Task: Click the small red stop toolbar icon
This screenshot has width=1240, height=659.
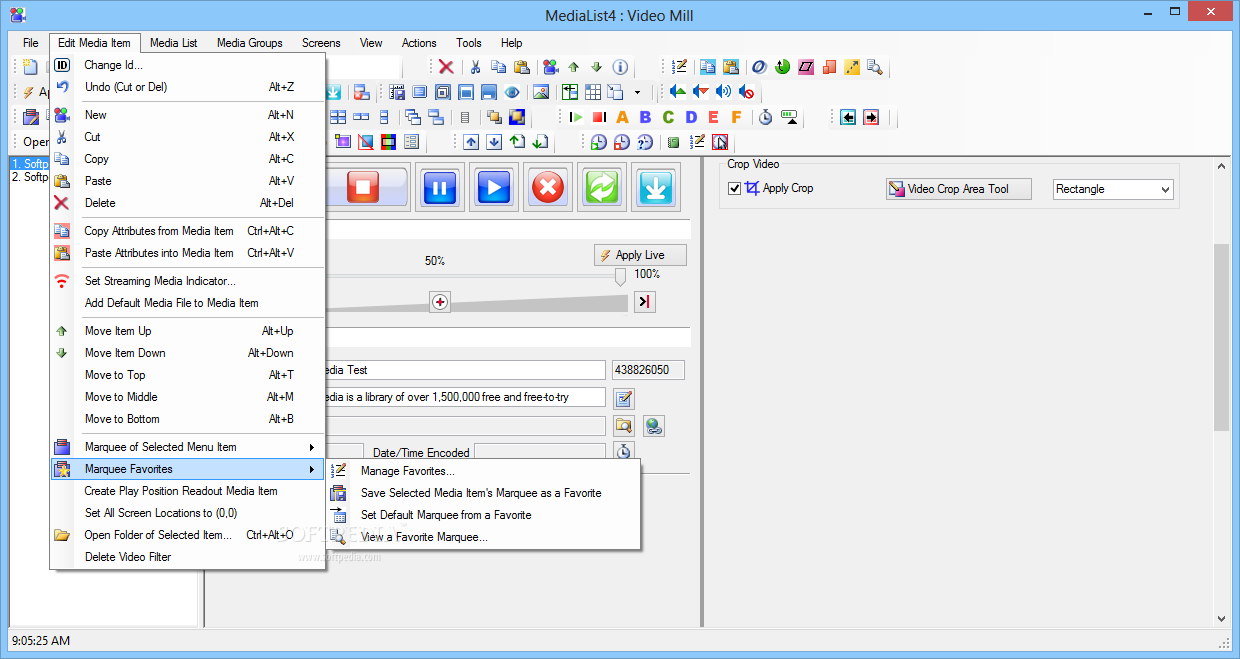Action: [x=599, y=117]
